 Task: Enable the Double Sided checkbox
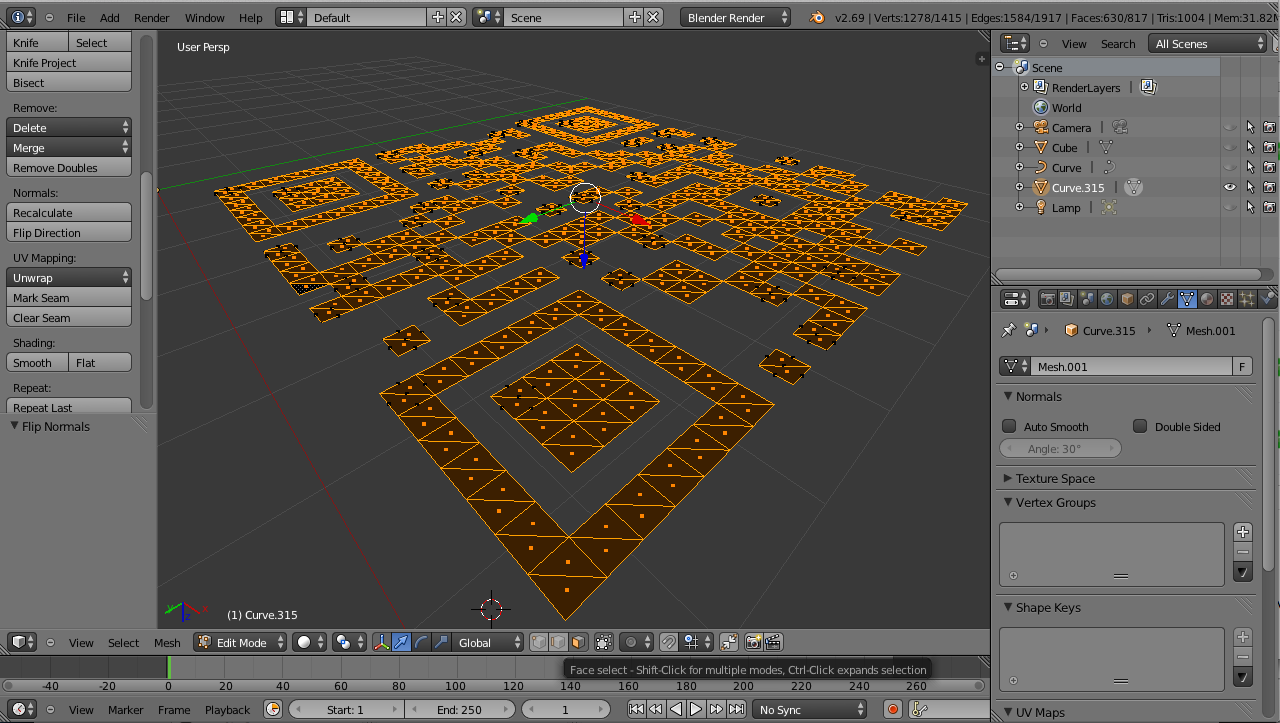(x=1139, y=426)
